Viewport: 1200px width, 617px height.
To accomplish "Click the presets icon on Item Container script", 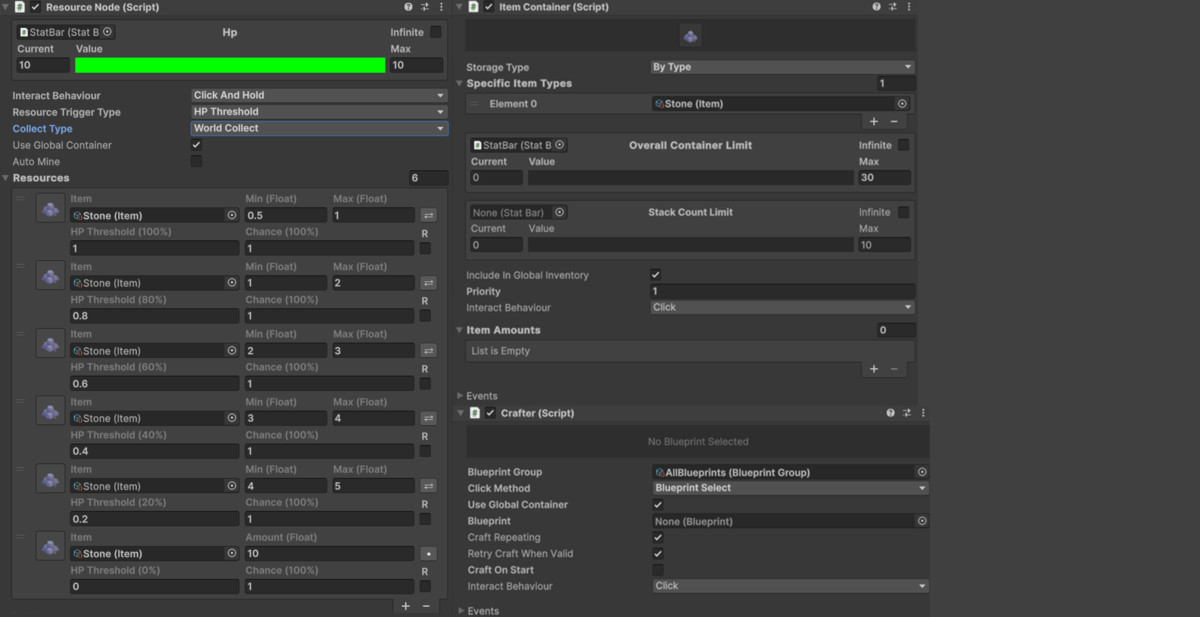I will pyautogui.click(x=890, y=7).
